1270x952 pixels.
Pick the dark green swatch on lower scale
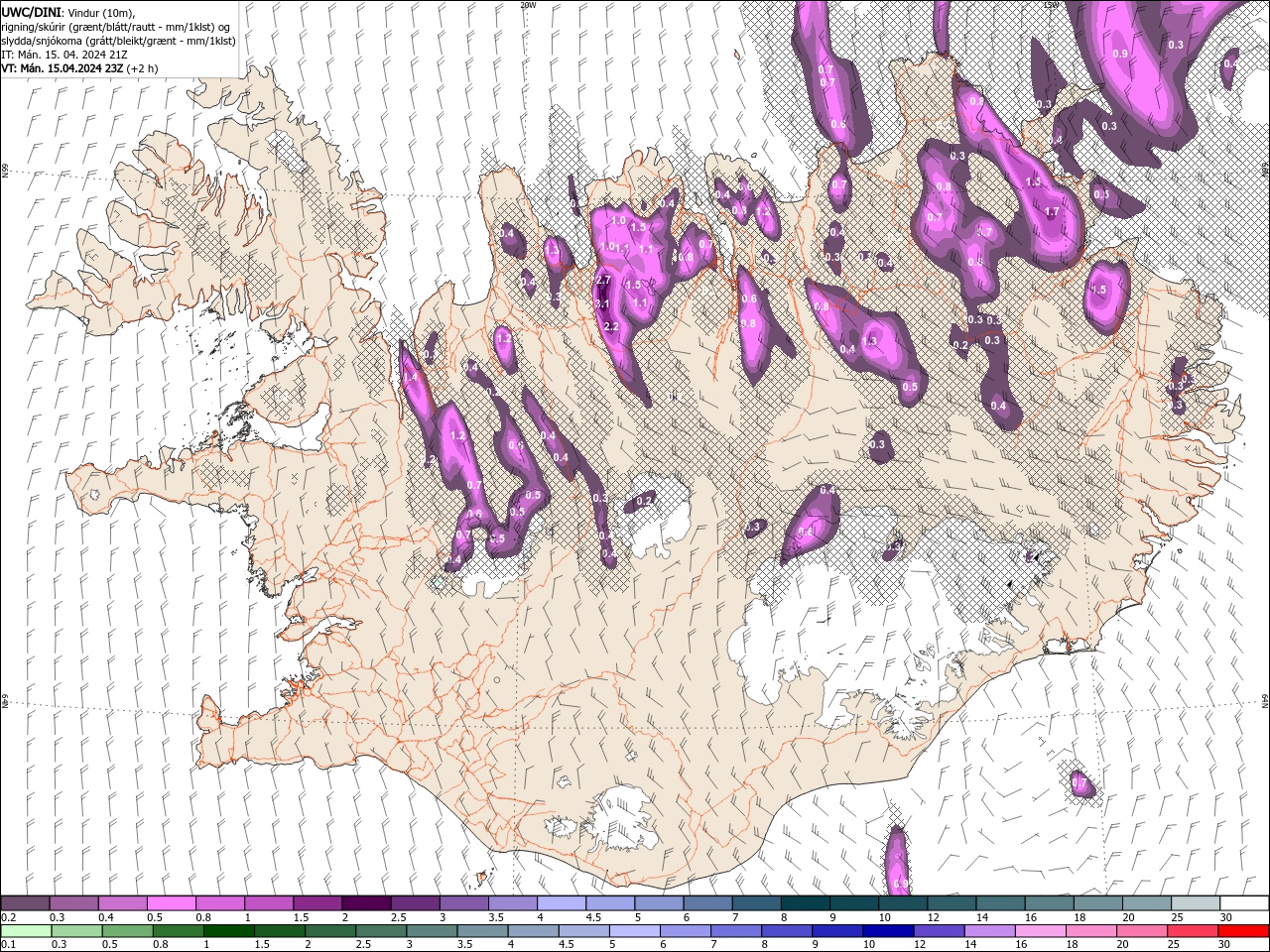tap(228, 930)
